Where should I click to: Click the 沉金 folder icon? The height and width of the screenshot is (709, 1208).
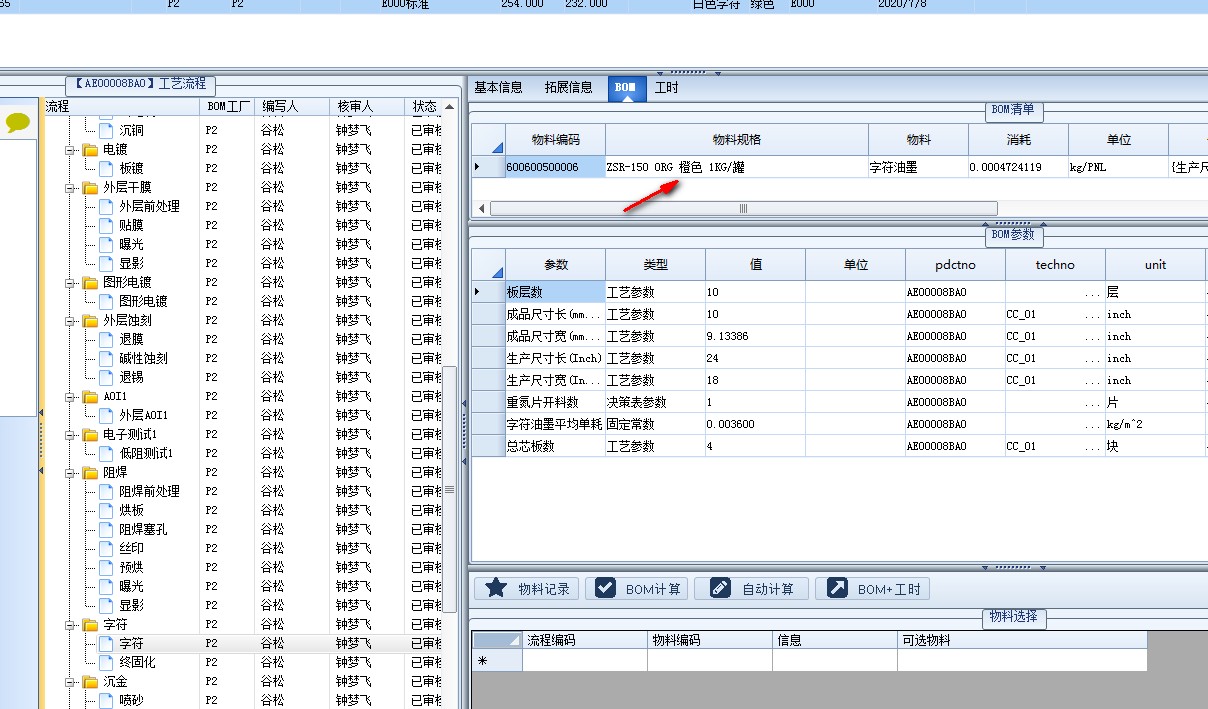91,681
